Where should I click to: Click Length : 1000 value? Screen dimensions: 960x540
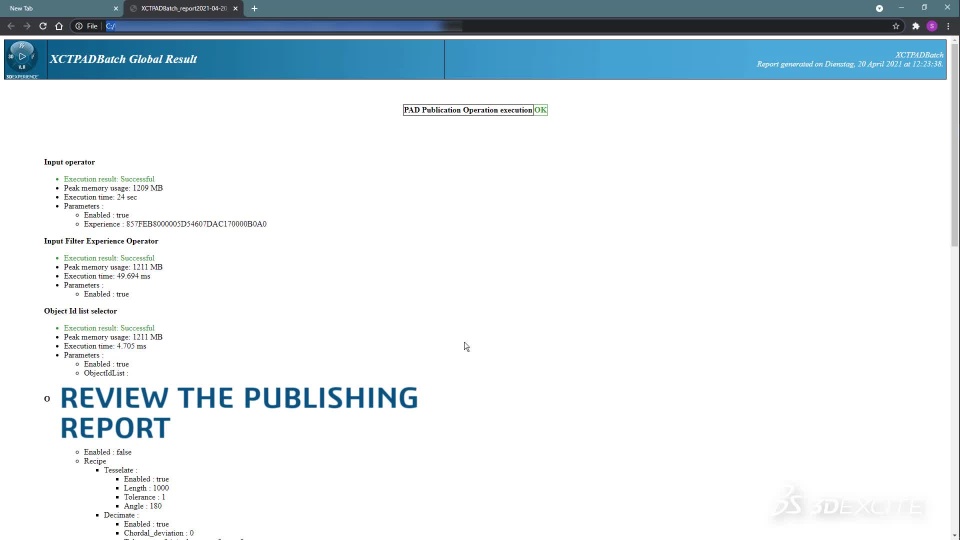(x=146, y=488)
